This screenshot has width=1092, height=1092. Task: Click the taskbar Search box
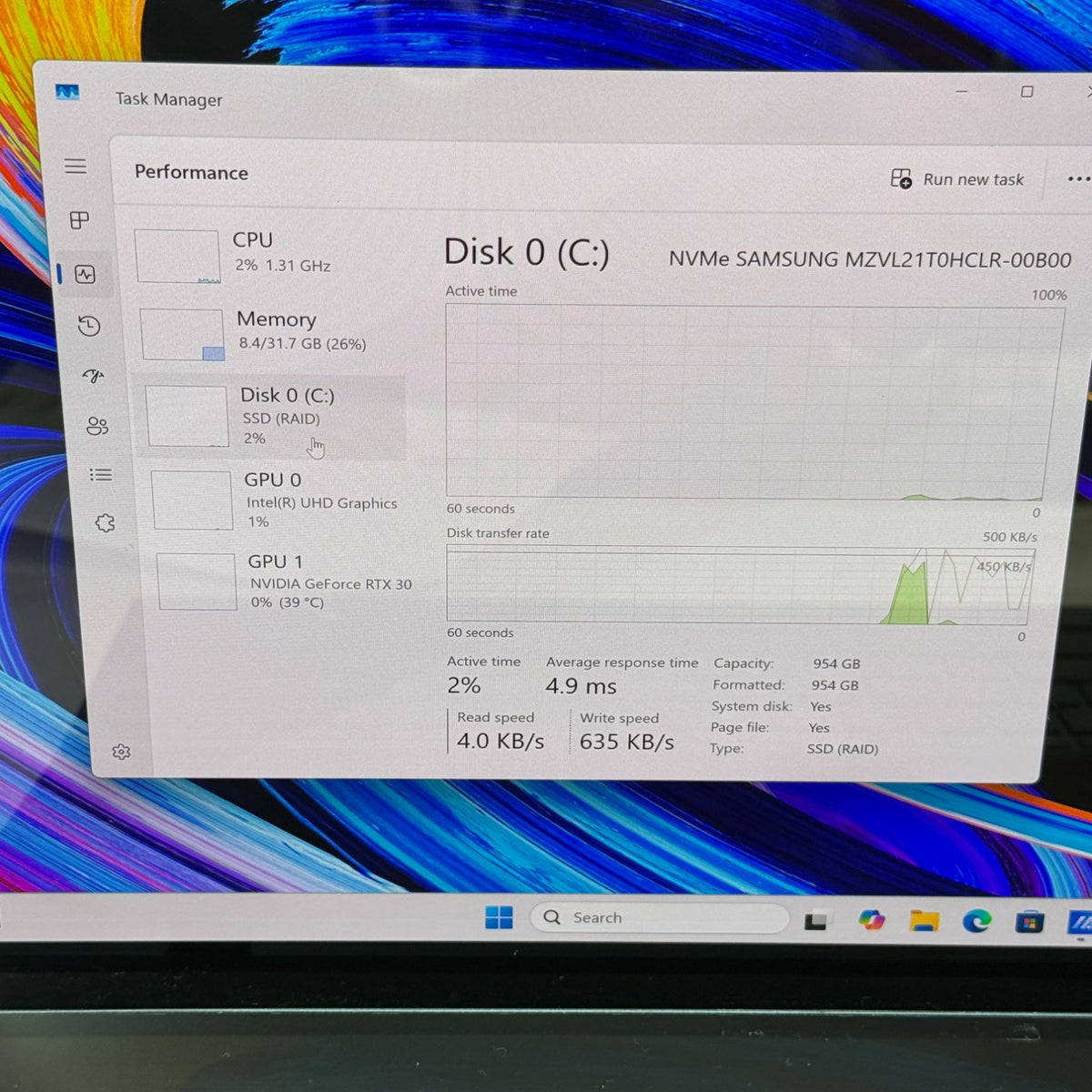coord(660,917)
